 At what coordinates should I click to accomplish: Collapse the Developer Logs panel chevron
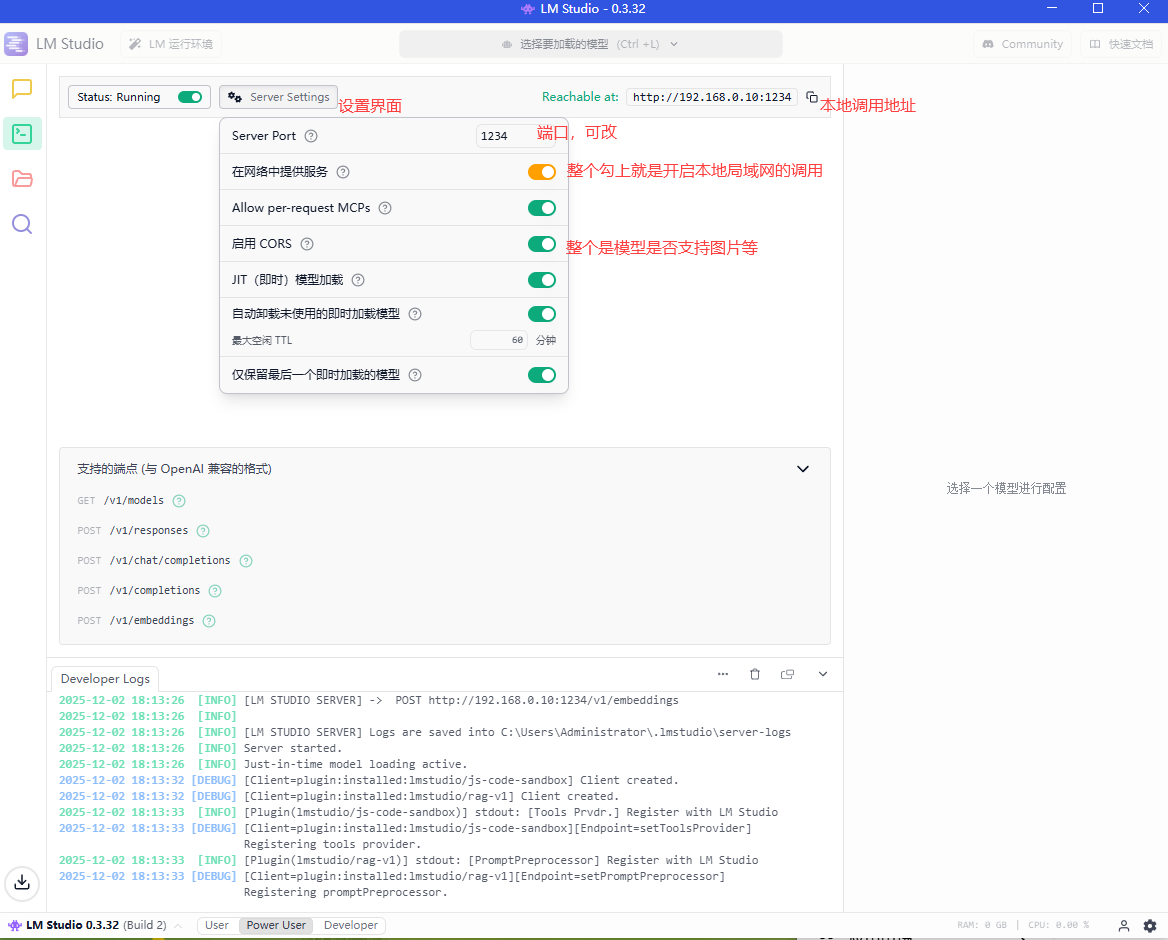coord(823,675)
